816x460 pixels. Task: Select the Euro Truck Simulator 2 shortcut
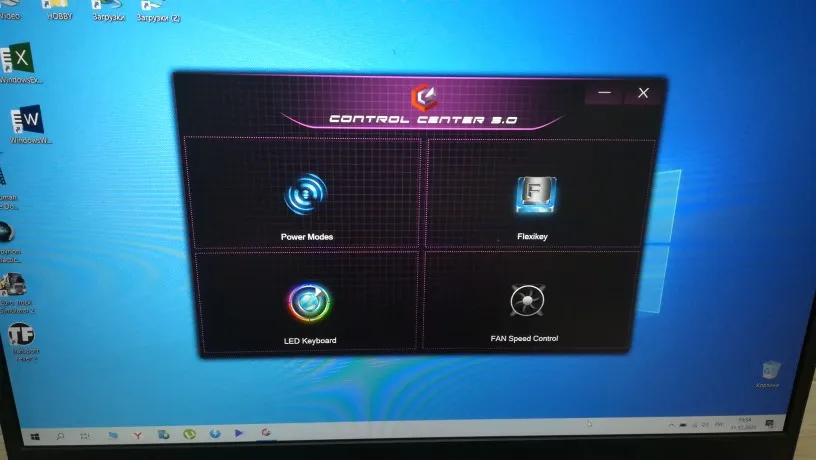17,295
